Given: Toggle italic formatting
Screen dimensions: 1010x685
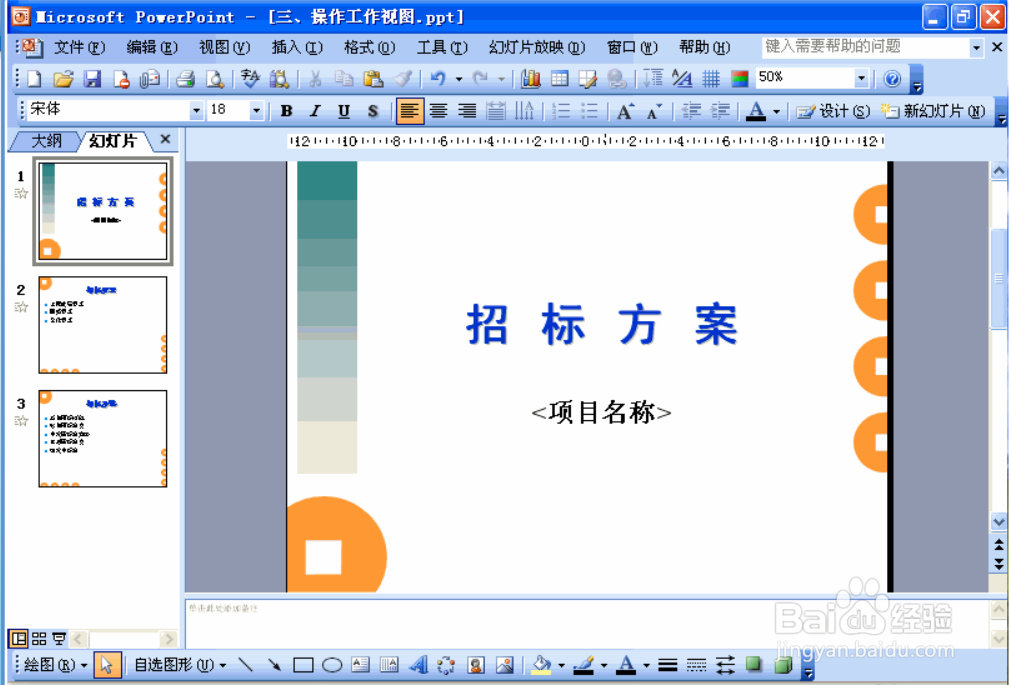Looking at the screenshot, I should pos(315,111).
